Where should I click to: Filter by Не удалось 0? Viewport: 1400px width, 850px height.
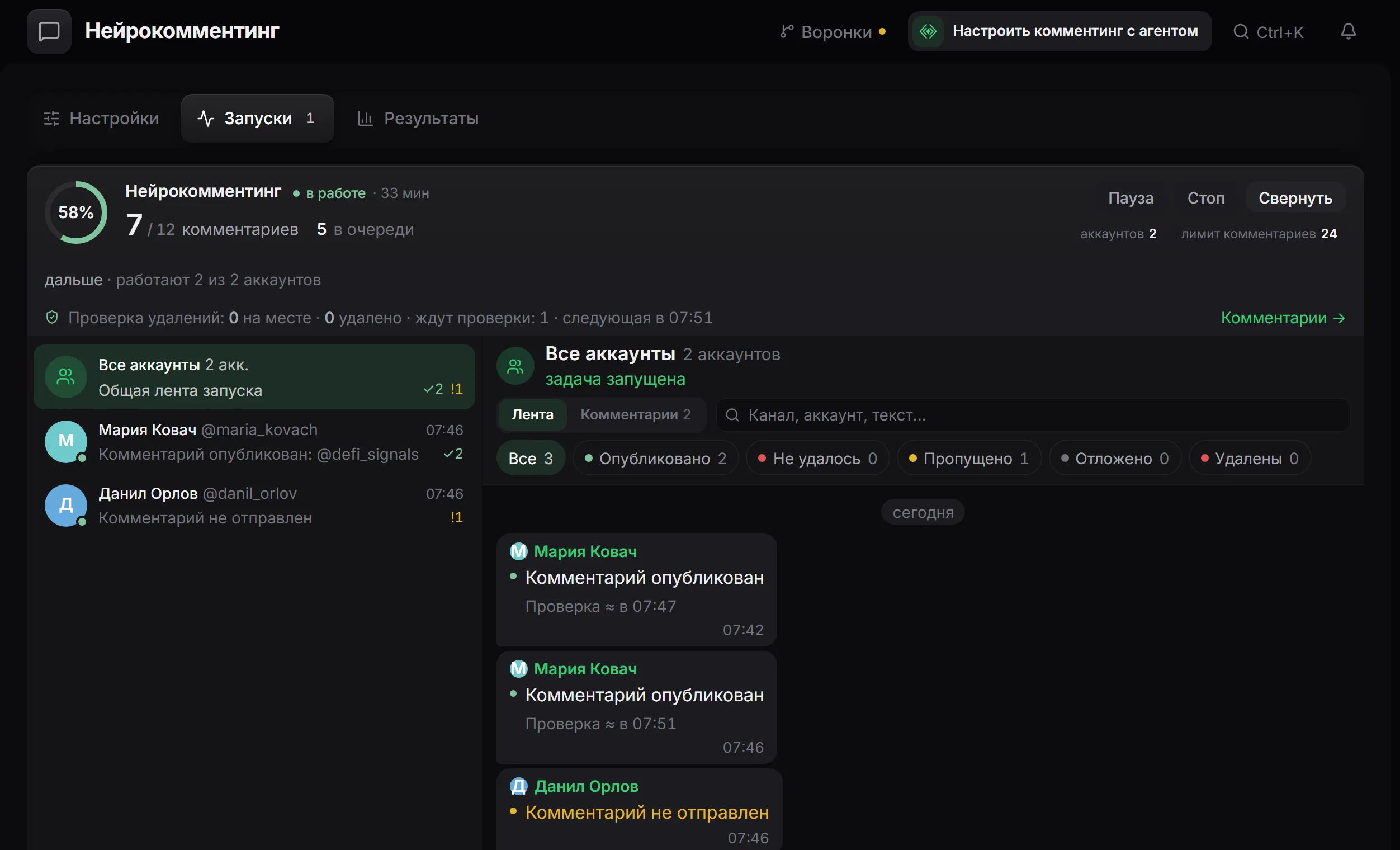pos(817,458)
